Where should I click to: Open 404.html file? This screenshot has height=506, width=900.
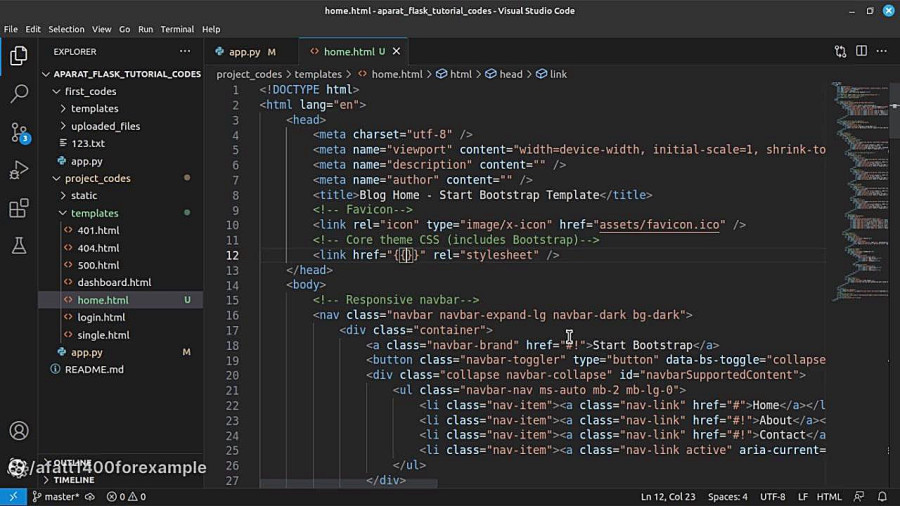click(x=98, y=248)
